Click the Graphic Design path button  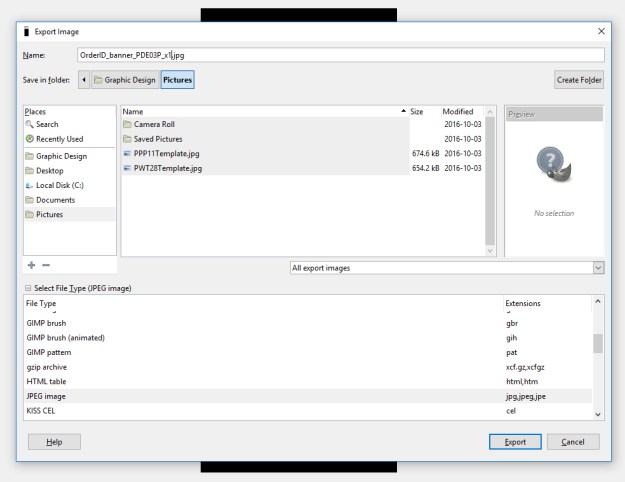coord(123,80)
